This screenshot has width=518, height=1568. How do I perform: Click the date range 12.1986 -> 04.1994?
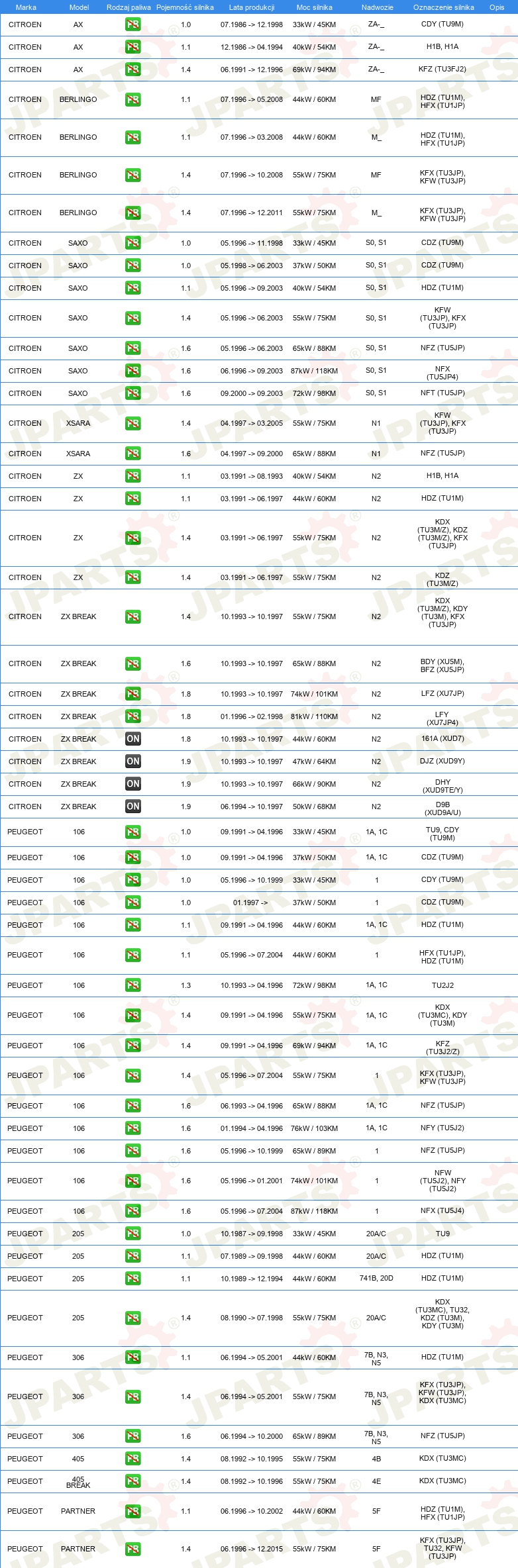252,47
